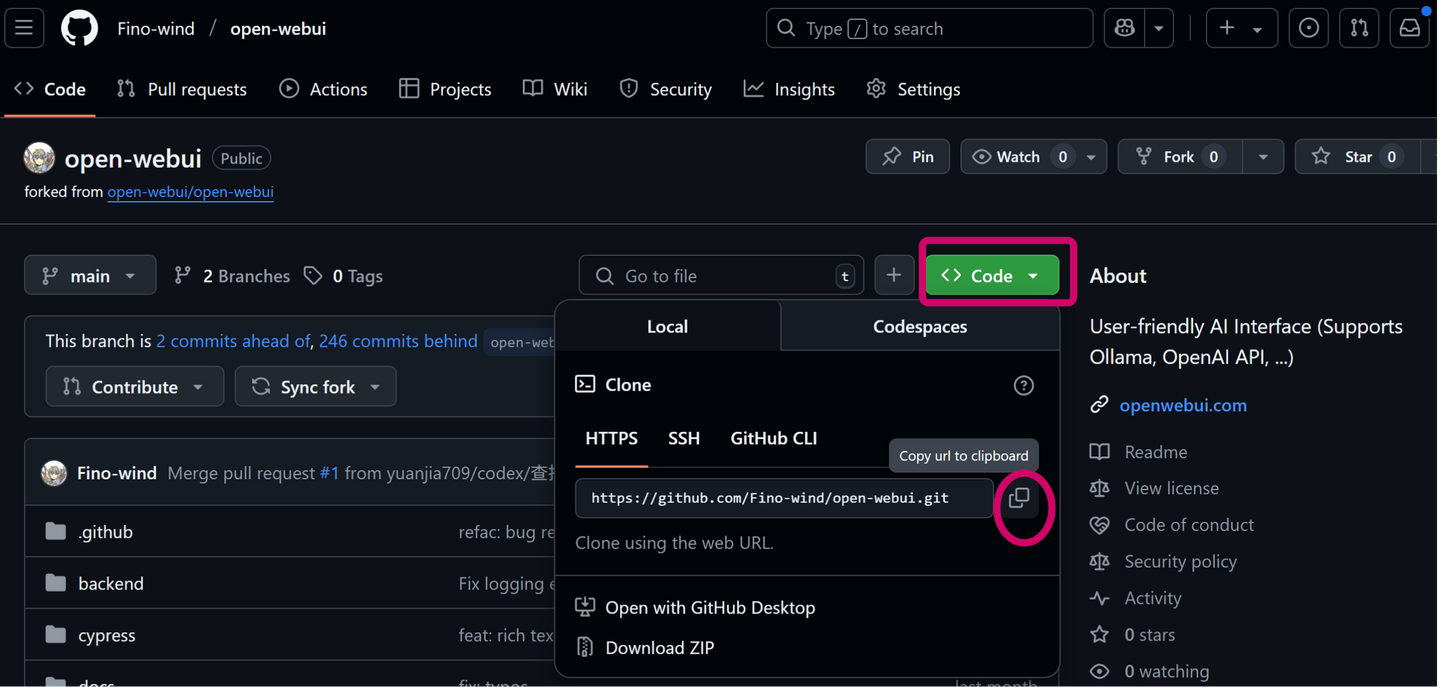This screenshot has width=1440, height=687.
Task: Open the Security policy link
Action: (x=1164, y=561)
